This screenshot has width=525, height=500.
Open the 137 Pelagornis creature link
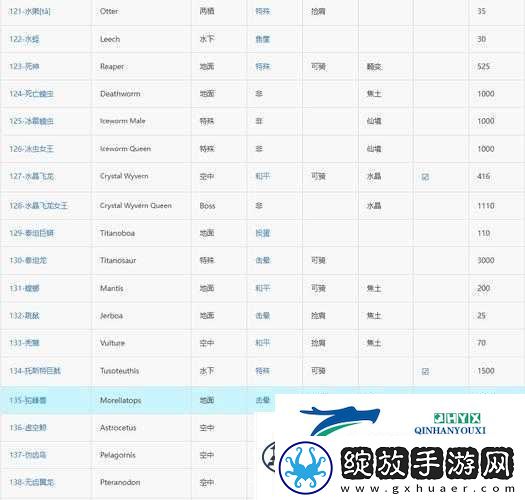(28, 455)
